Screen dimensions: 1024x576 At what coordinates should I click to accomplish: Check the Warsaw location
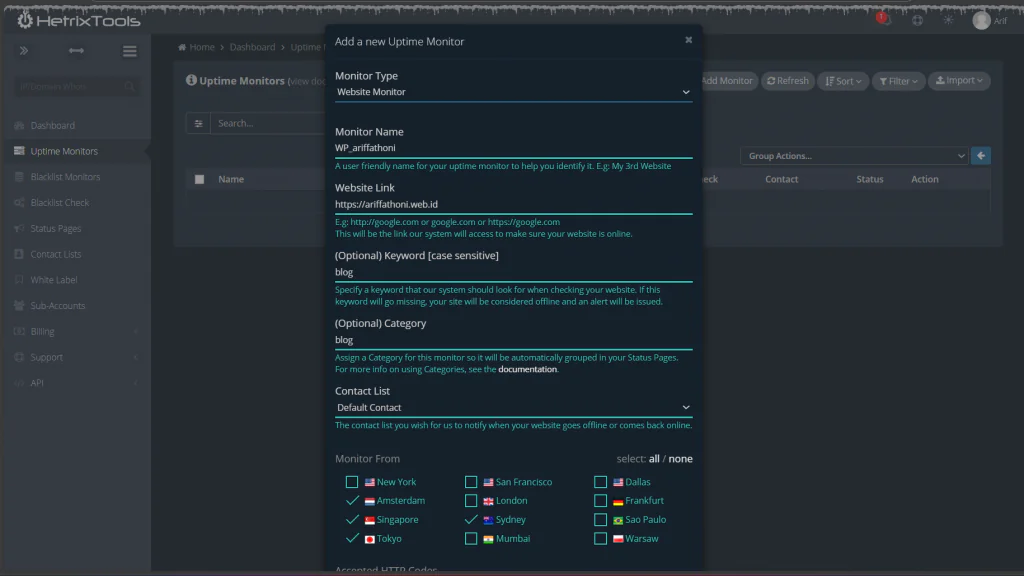point(600,538)
